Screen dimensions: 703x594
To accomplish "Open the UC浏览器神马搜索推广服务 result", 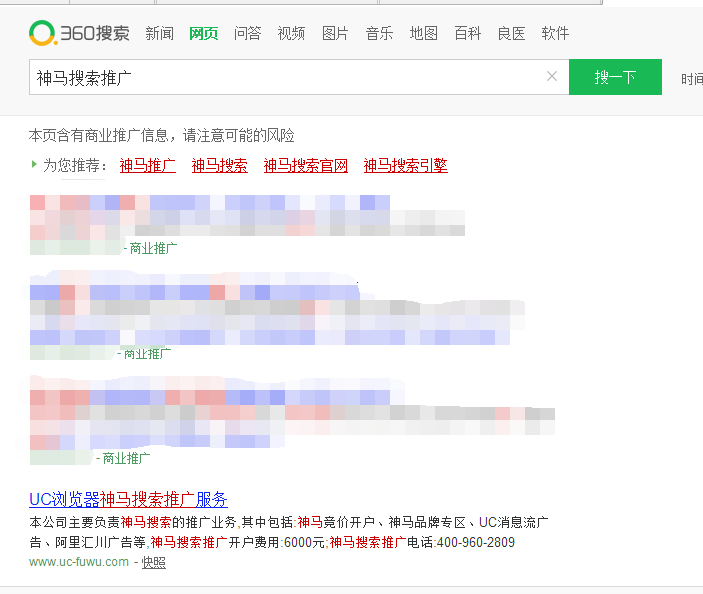I will [128, 499].
